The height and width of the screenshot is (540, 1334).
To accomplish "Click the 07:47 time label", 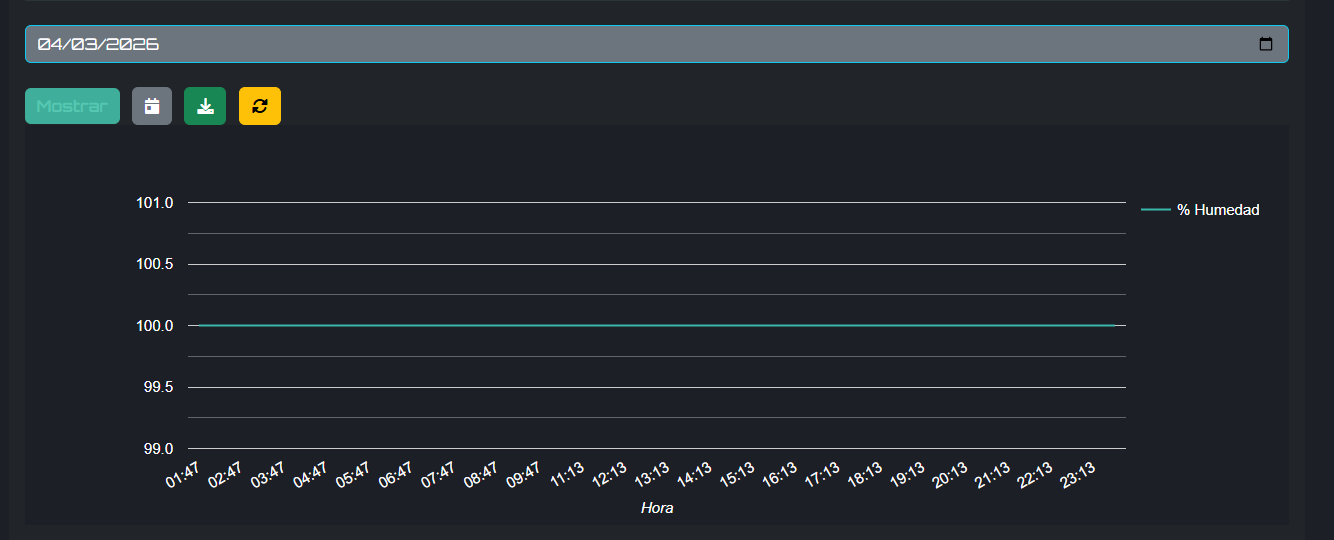I will point(438,474).
